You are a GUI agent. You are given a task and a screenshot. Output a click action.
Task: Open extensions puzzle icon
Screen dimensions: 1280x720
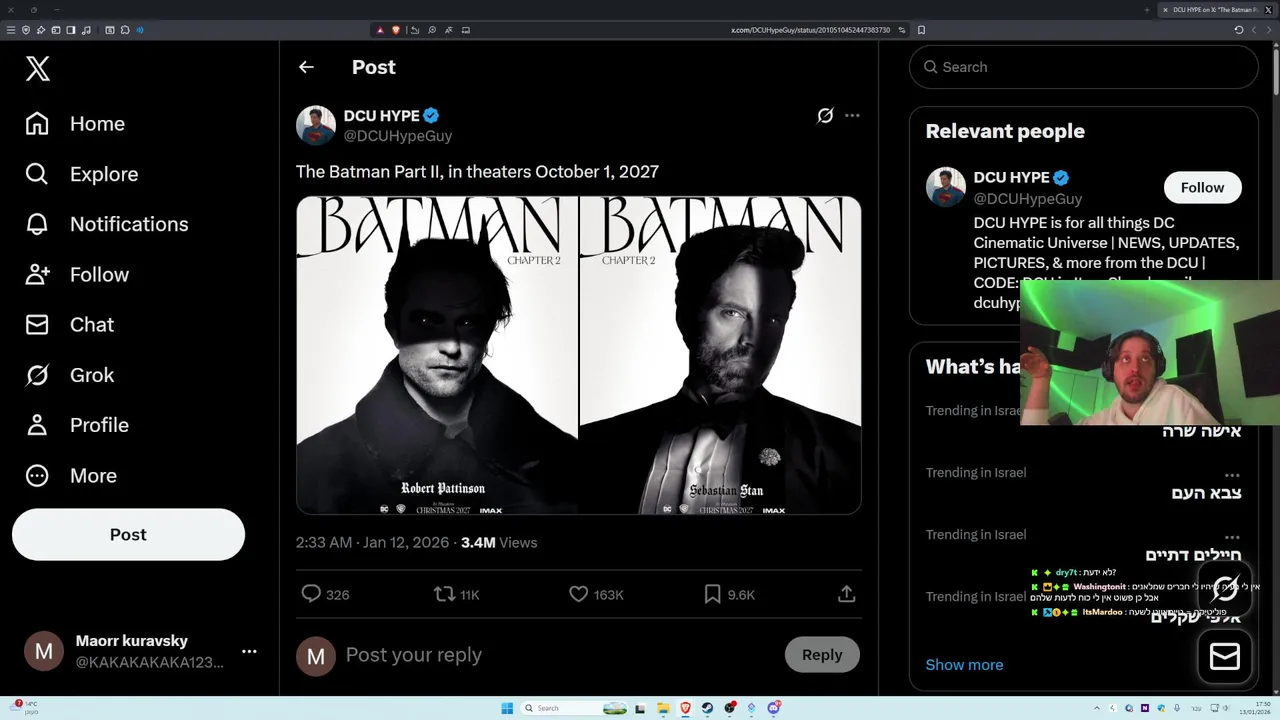125,30
